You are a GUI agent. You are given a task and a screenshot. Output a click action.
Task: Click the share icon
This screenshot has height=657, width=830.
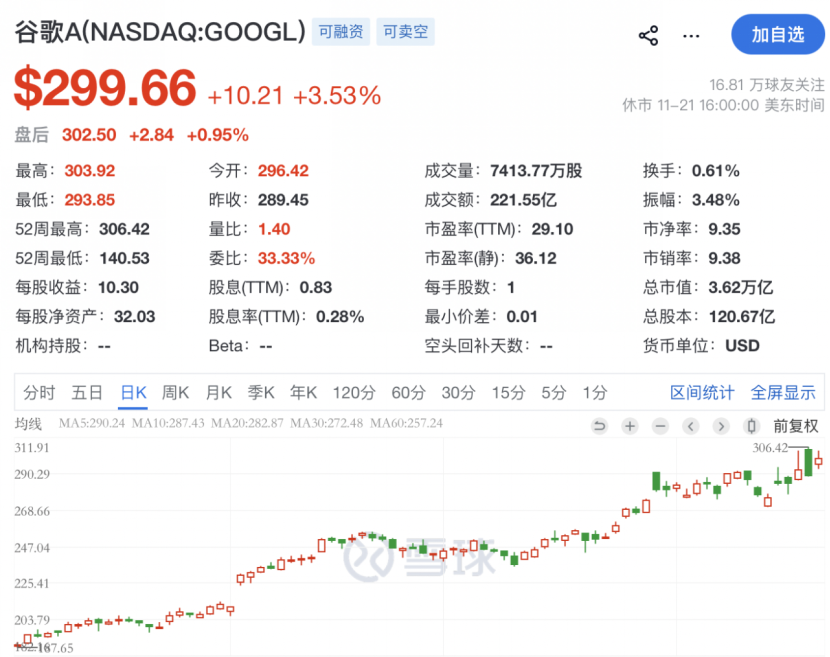pyautogui.click(x=648, y=36)
